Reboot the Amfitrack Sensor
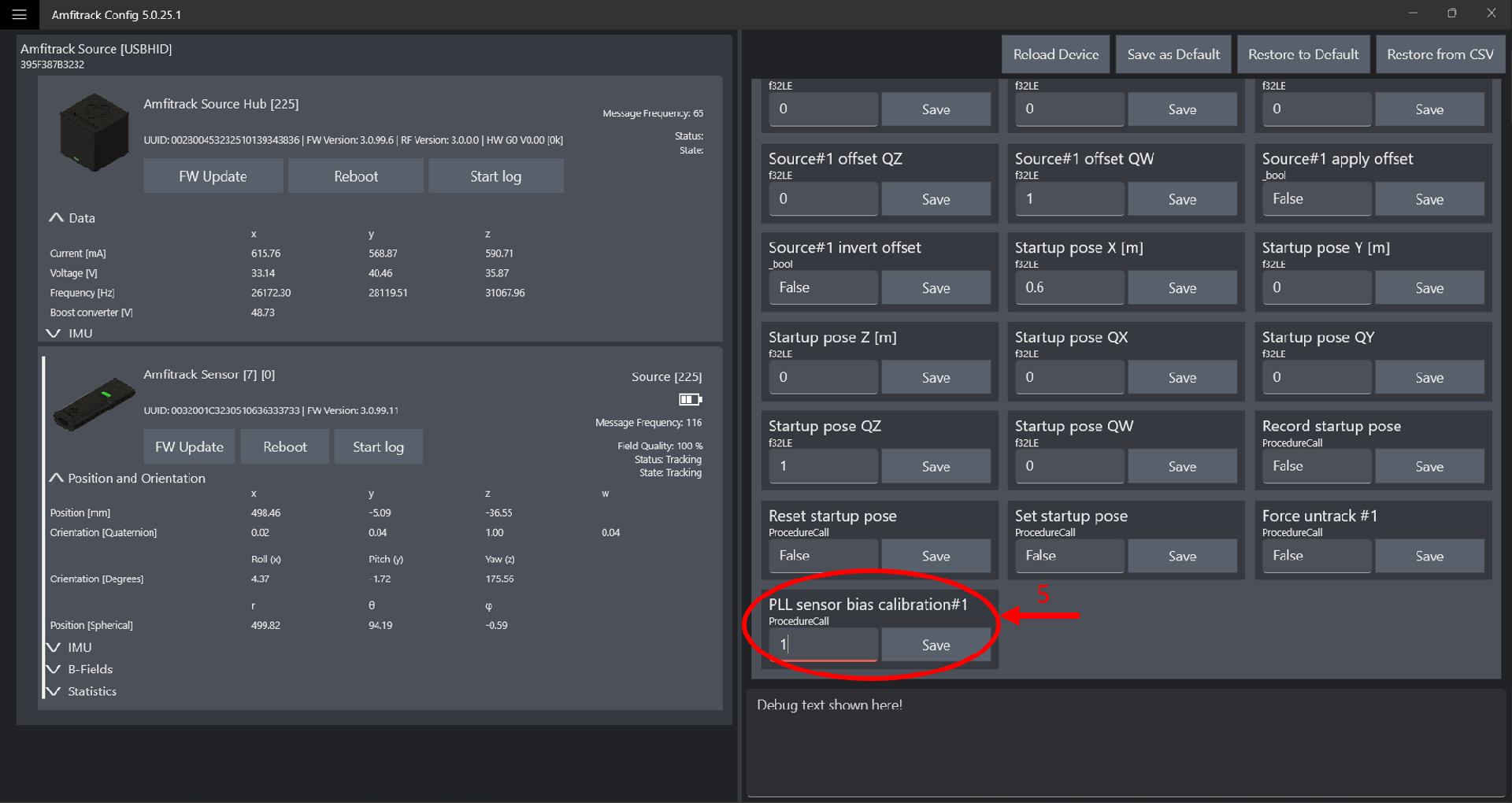The width and height of the screenshot is (1512, 803). pos(285,446)
